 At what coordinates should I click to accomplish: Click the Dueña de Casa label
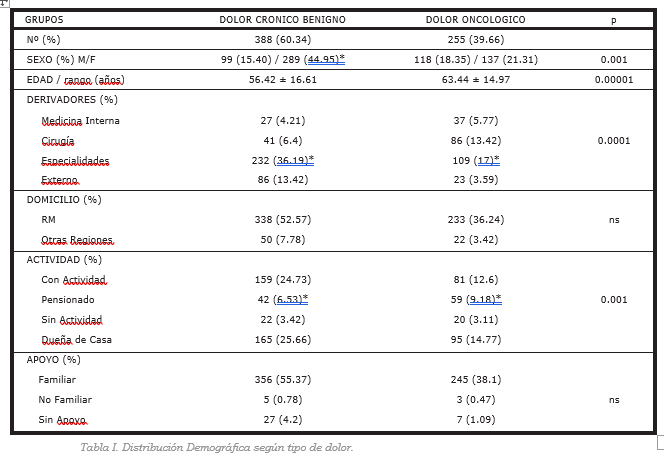77,340
